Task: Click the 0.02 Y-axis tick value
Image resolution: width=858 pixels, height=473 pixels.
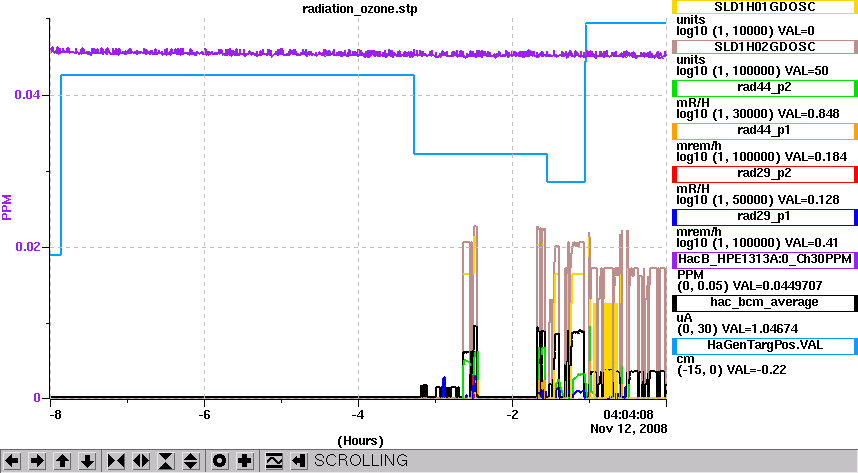Action: point(27,246)
